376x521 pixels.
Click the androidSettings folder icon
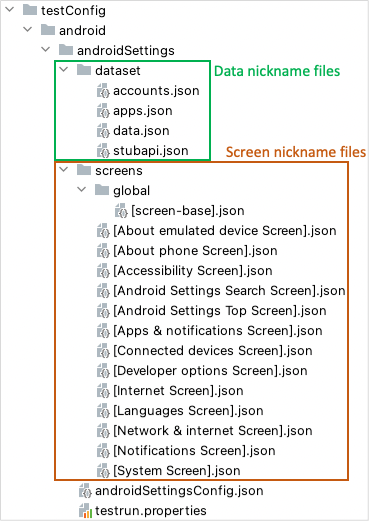[x=66, y=50]
